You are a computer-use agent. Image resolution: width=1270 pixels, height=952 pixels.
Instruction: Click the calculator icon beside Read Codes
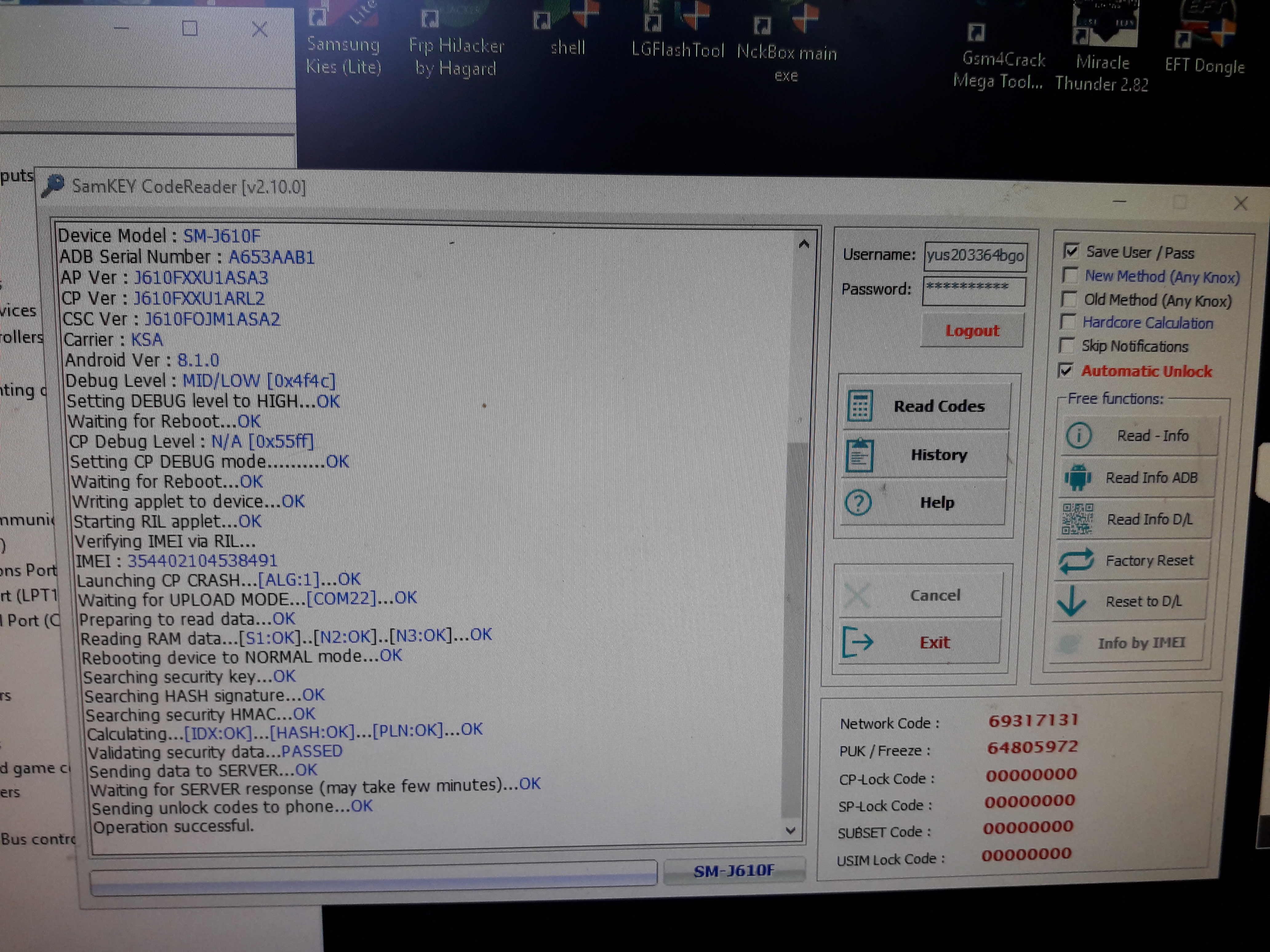click(x=860, y=406)
